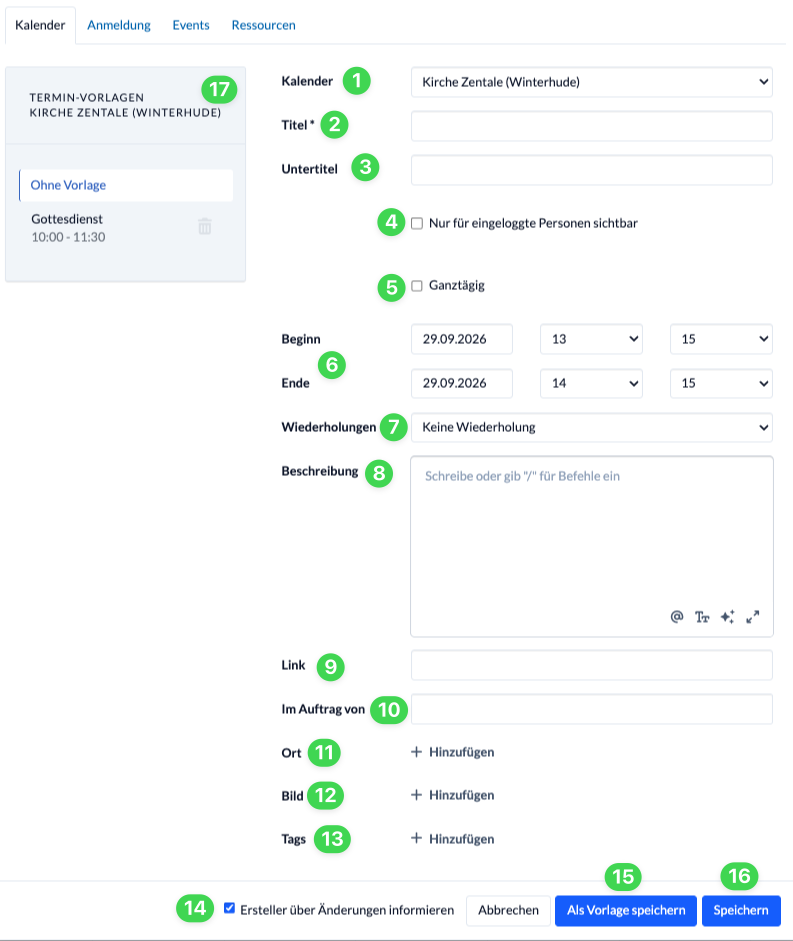Switch to the Ressourcen tab

[x=264, y=25]
